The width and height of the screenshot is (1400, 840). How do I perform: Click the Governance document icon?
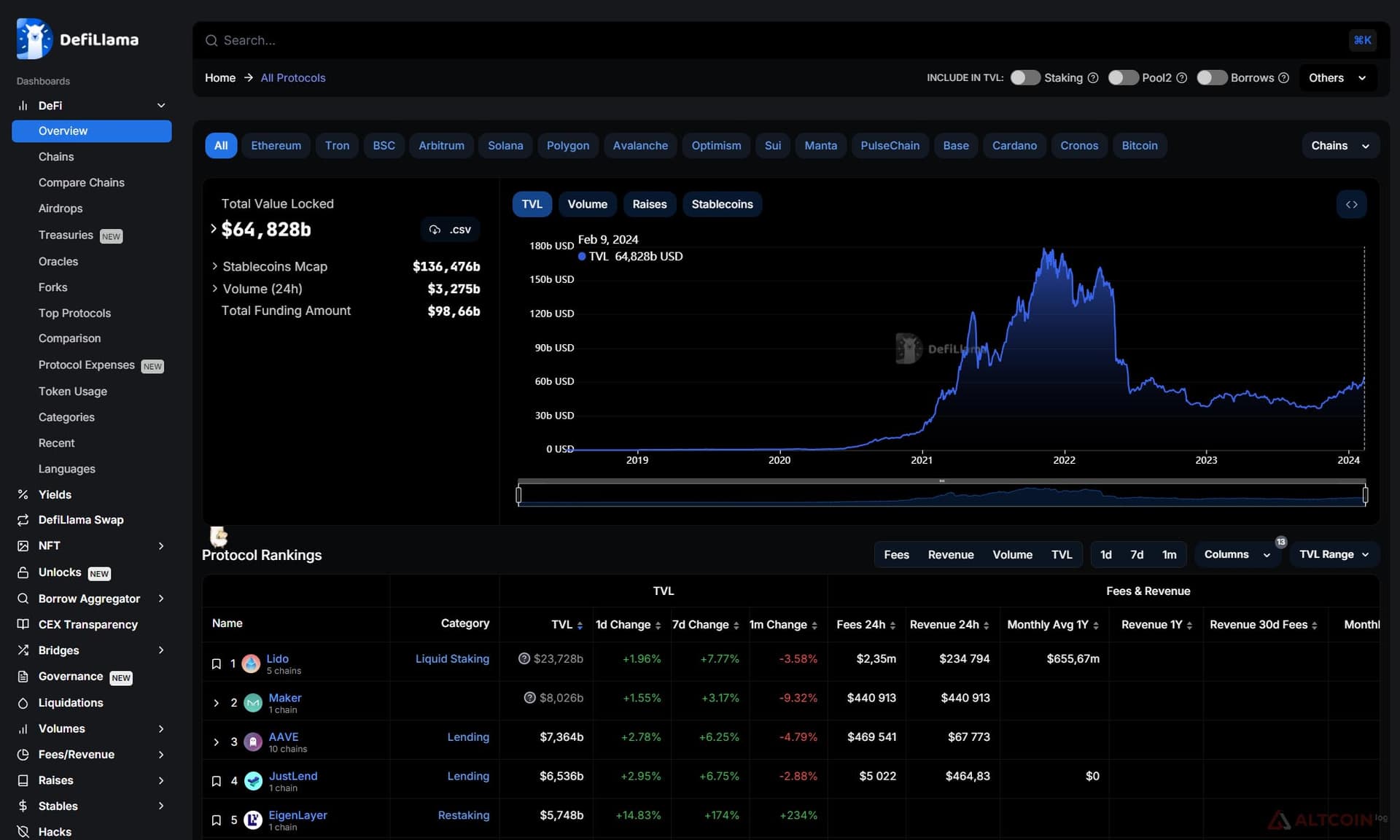coord(23,677)
